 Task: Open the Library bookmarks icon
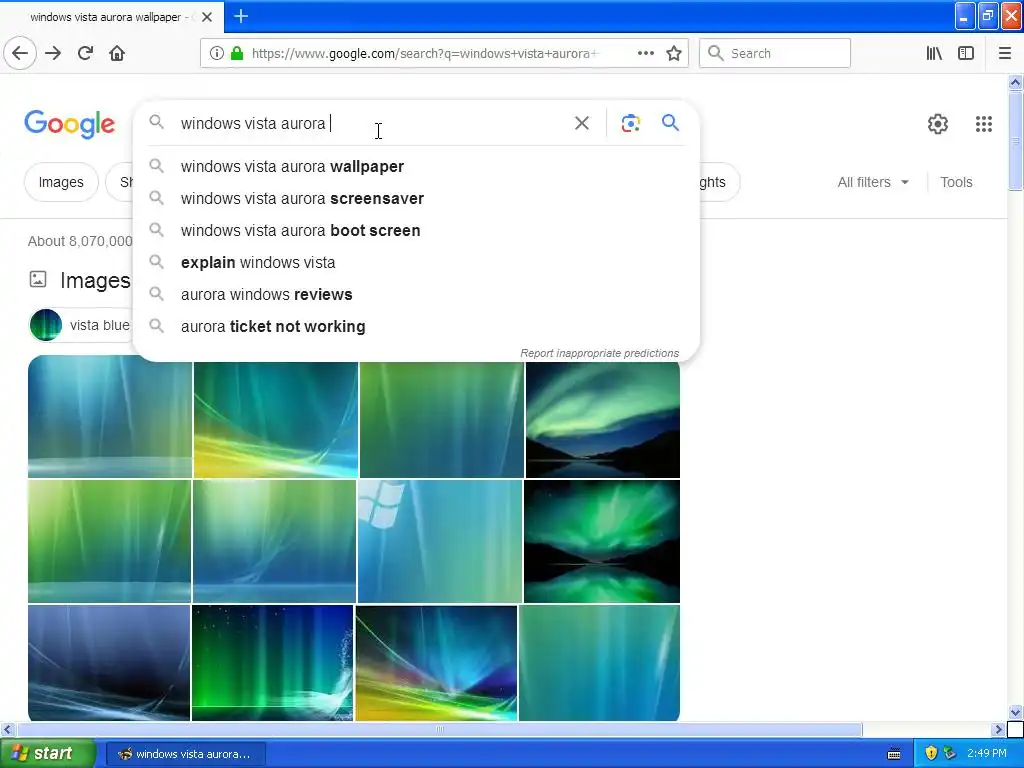click(x=934, y=54)
